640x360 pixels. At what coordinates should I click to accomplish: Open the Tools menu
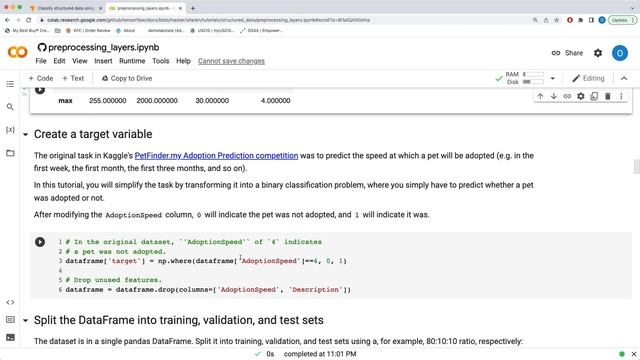pos(160,61)
